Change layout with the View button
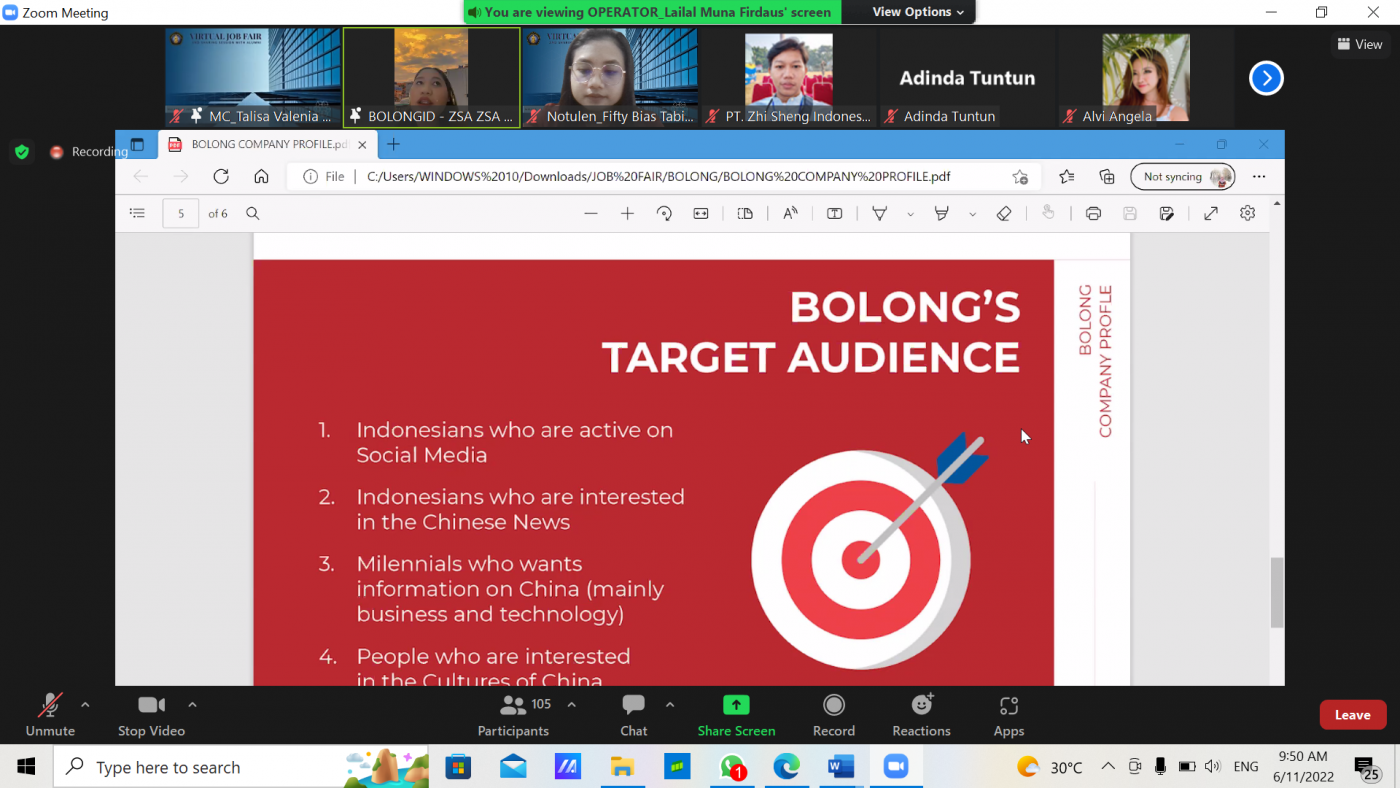The height and width of the screenshot is (788, 1400). (x=1360, y=44)
